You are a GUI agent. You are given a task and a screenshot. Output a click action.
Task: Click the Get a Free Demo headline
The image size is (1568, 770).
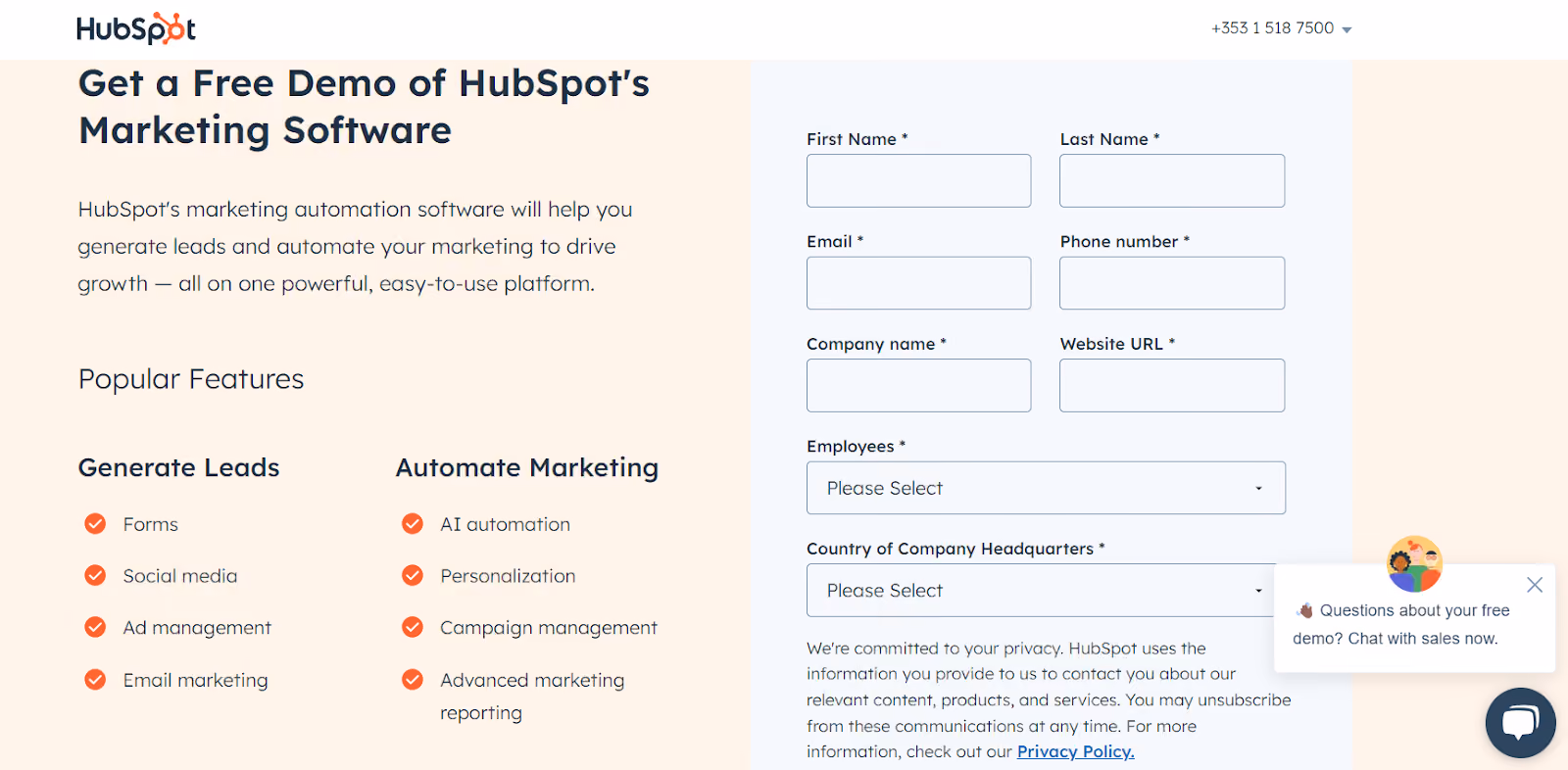pyautogui.click(x=364, y=107)
